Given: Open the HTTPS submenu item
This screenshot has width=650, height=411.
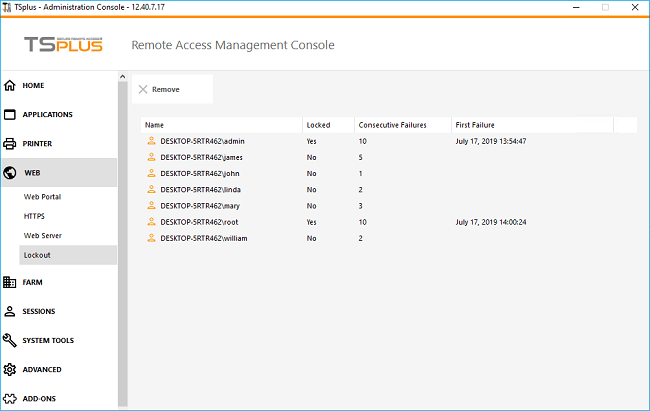Looking at the screenshot, I should coord(34,216).
